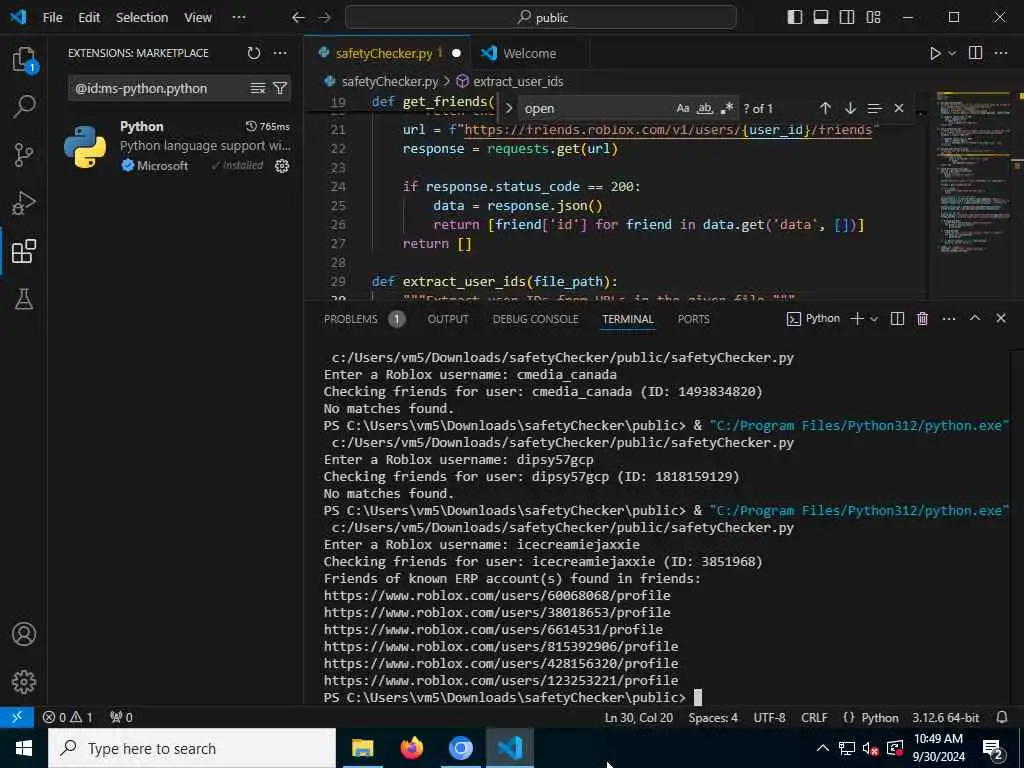Open the Testing flask icon view
Viewport: 1024px width, 768px height.
click(24, 299)
